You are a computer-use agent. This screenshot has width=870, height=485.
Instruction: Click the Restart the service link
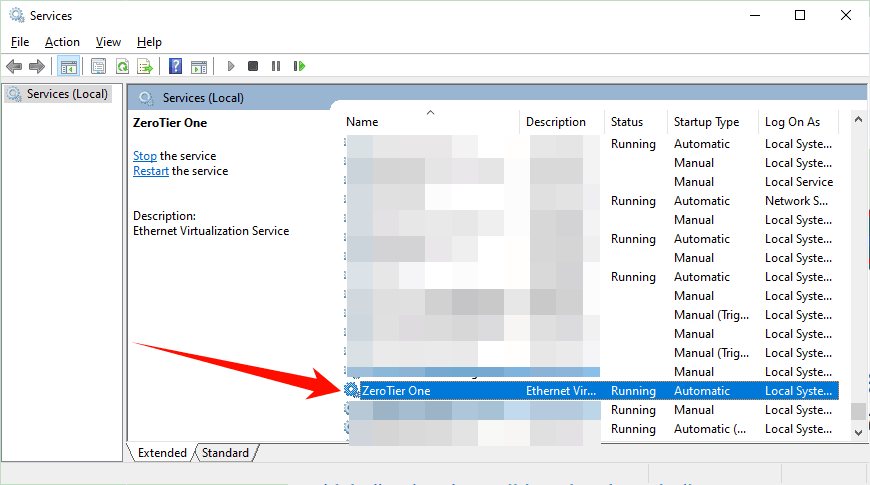[x=151, y=171]
